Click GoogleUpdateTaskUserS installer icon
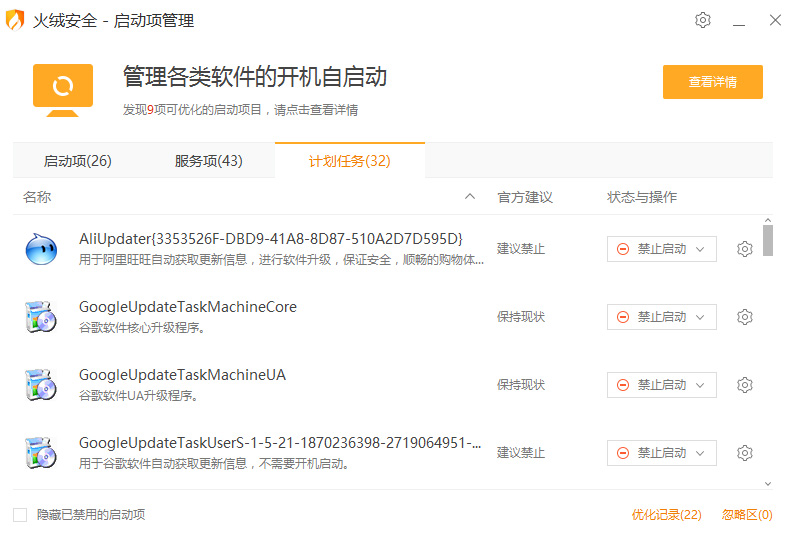Image resolution: width=785 pixels, height=540 pixels. coord(41,453)
